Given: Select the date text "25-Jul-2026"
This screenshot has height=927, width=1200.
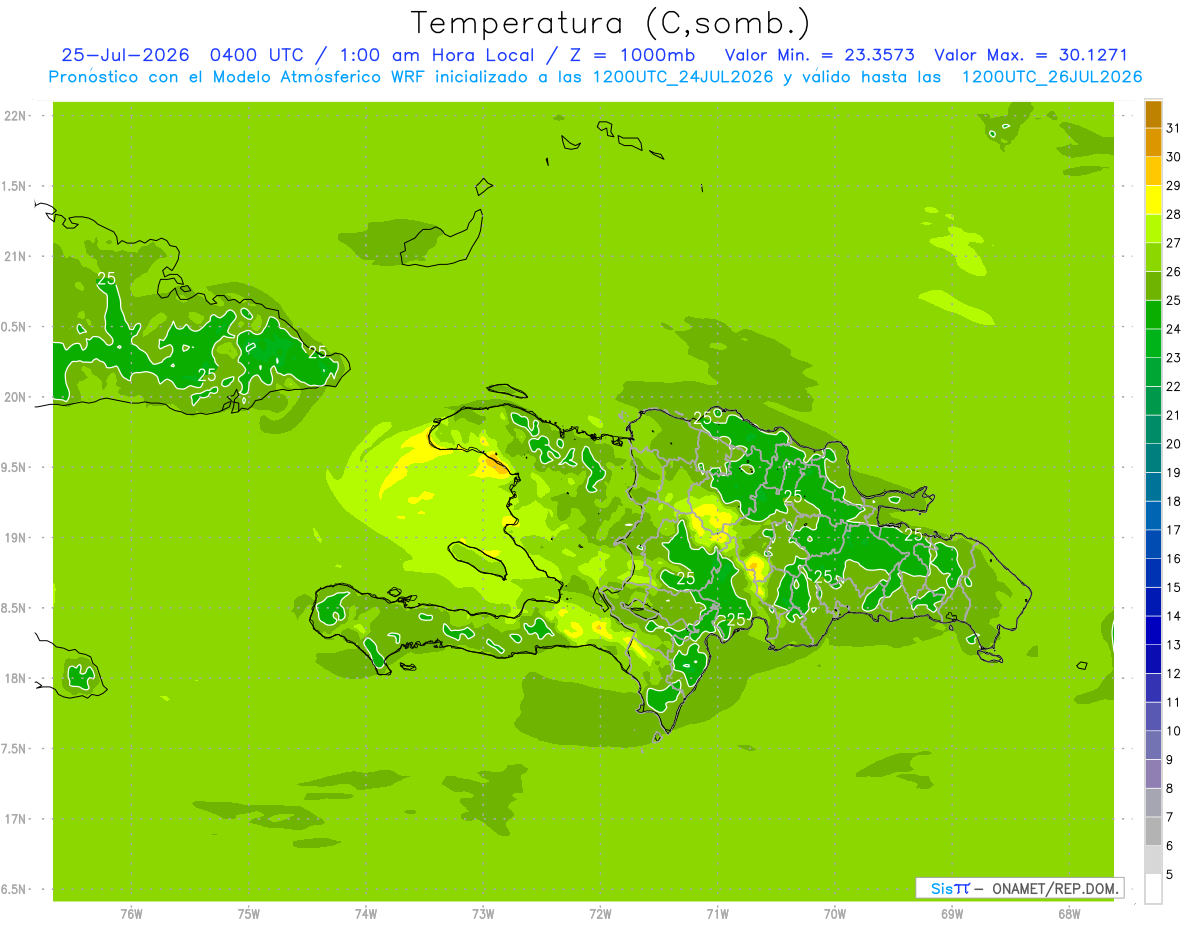Looking at the screenshot, I should (x=125, y=55).
